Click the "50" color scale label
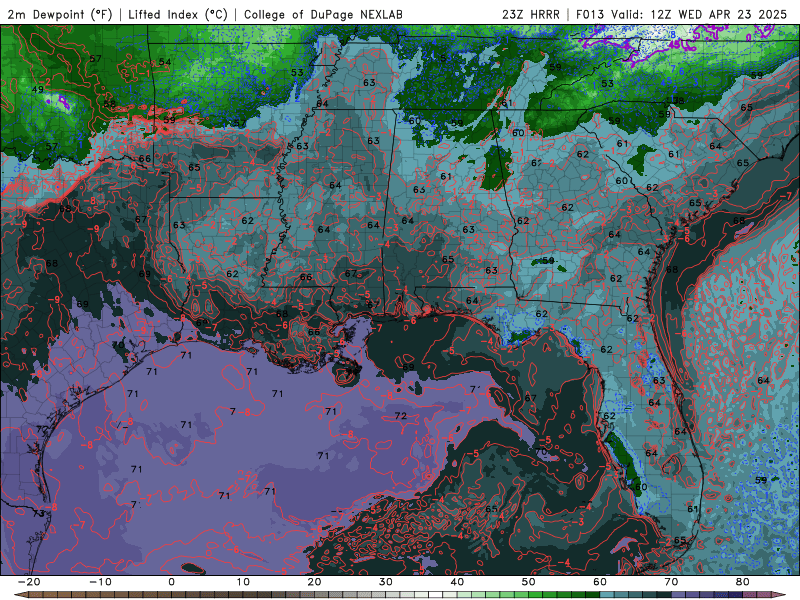This screenshot has height=600, width=800. [x=529, y=582]
